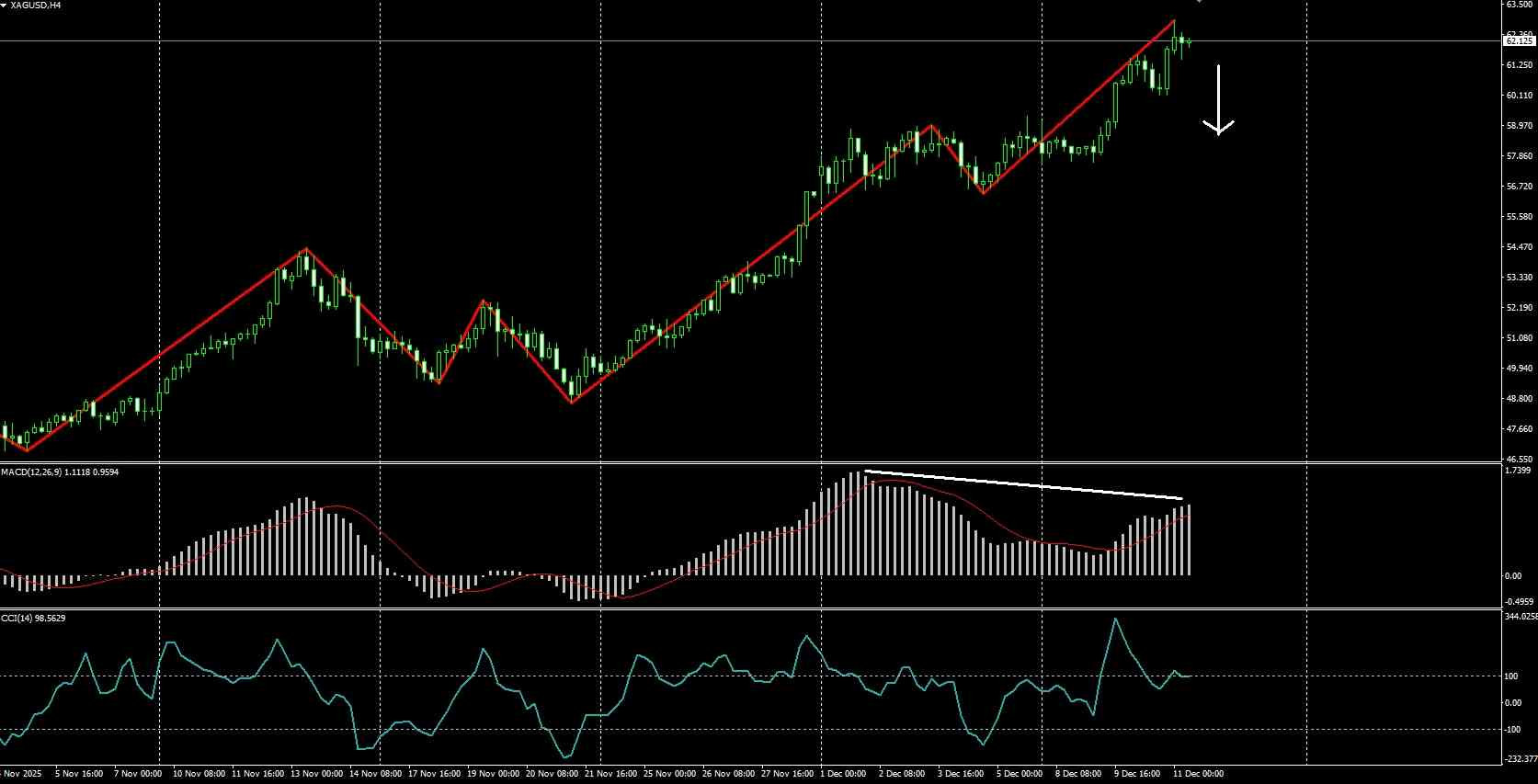
Task: Click the 54.470 price scale value
Action: point(1520,247)
